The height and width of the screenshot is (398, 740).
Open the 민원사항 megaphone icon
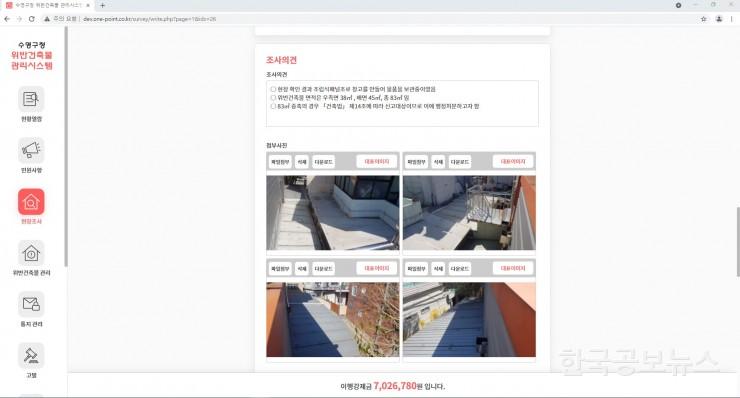click(x=31, y=151)
